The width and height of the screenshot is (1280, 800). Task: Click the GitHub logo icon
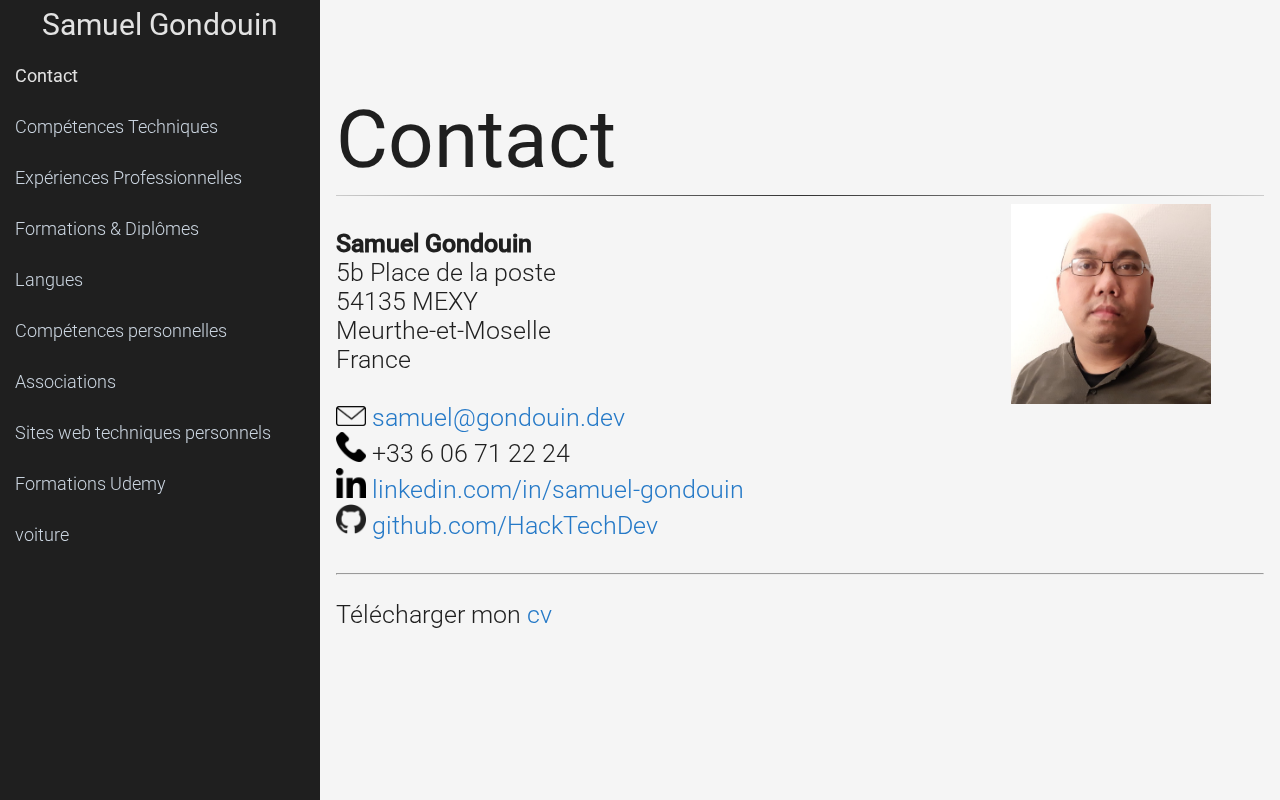pos(351,520)
